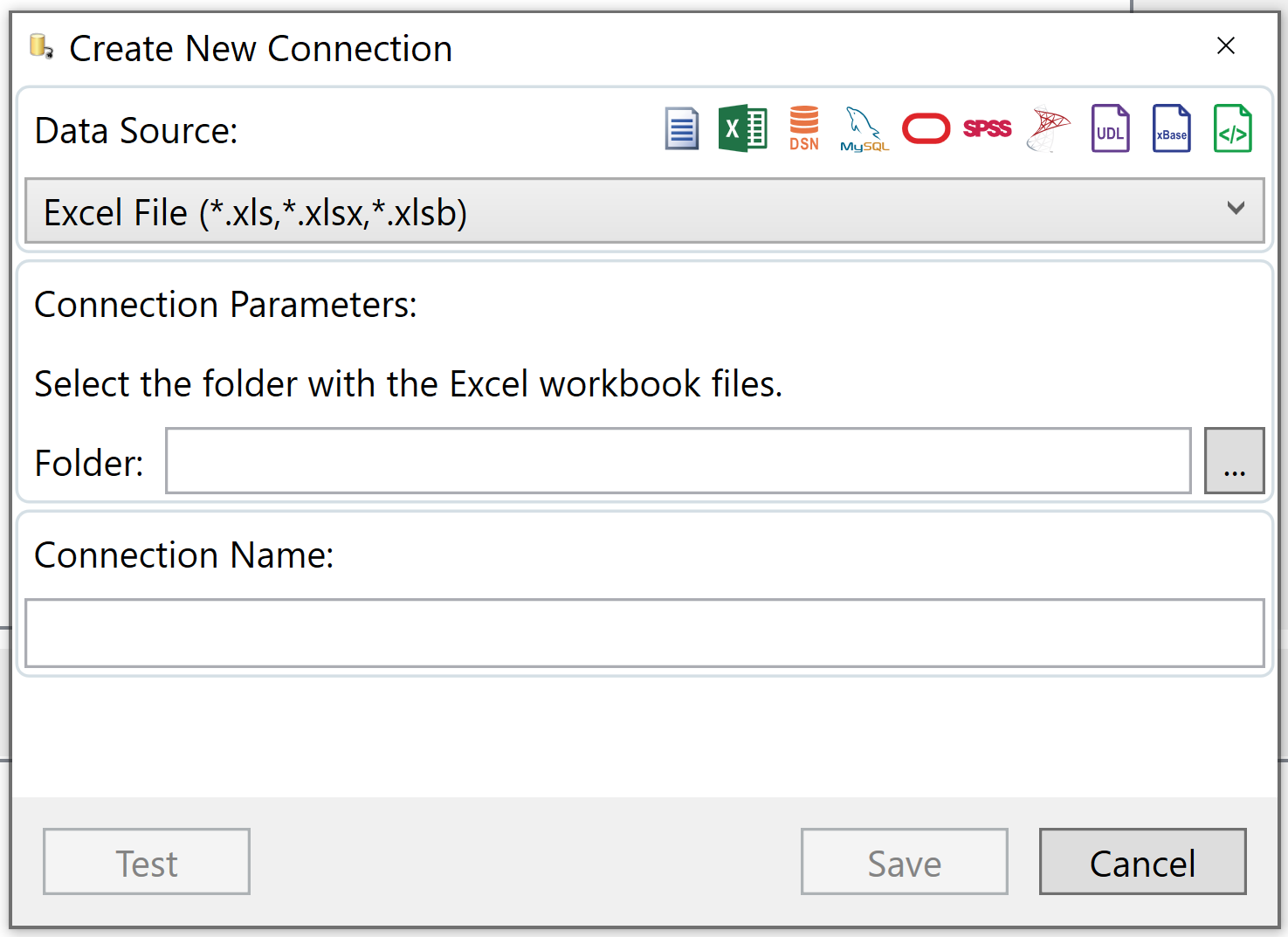Click inside the Folder path field

coord(678,460)
